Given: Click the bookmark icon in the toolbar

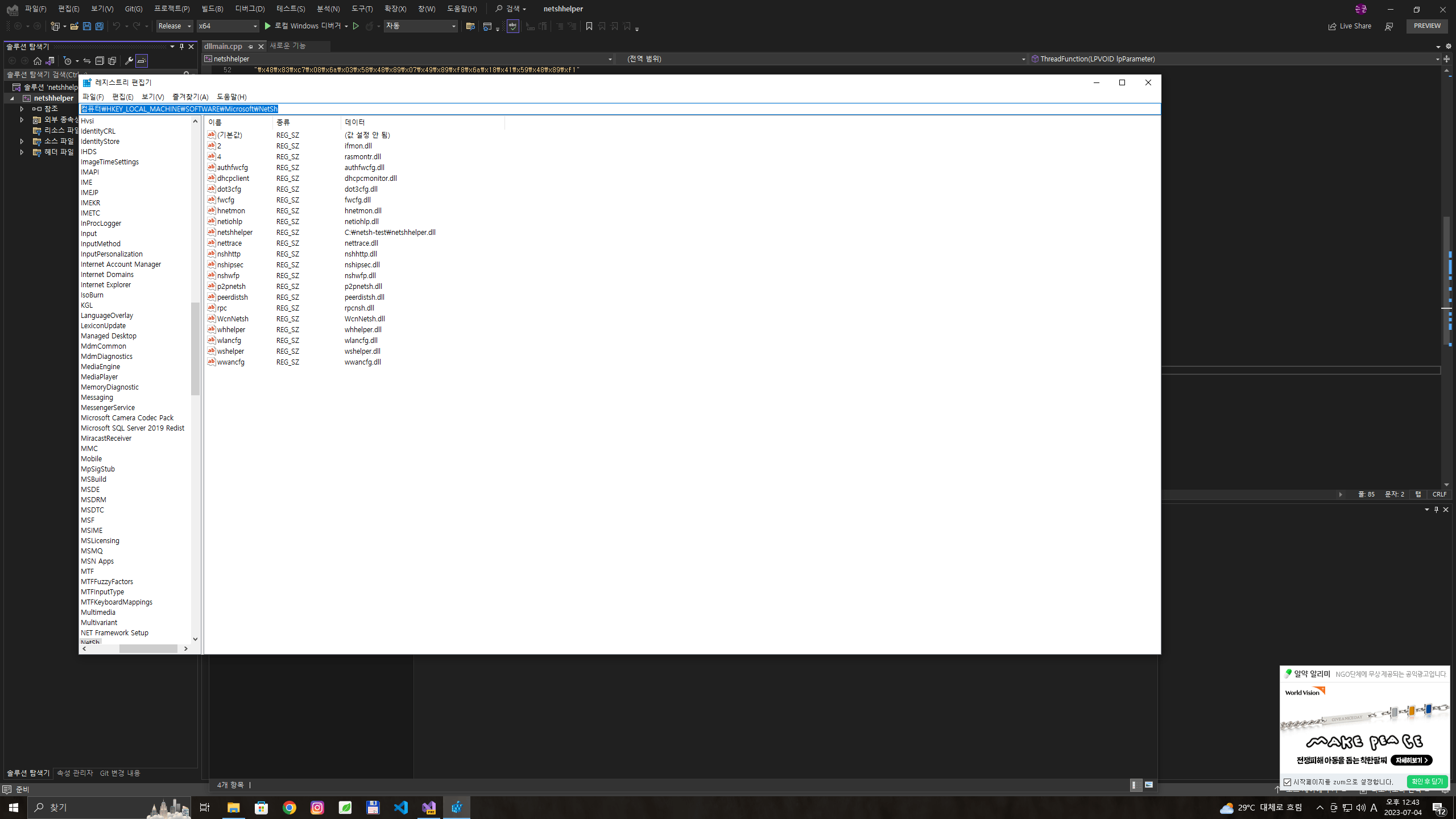Looking at the screenshot, I should (x=589, y=26).
